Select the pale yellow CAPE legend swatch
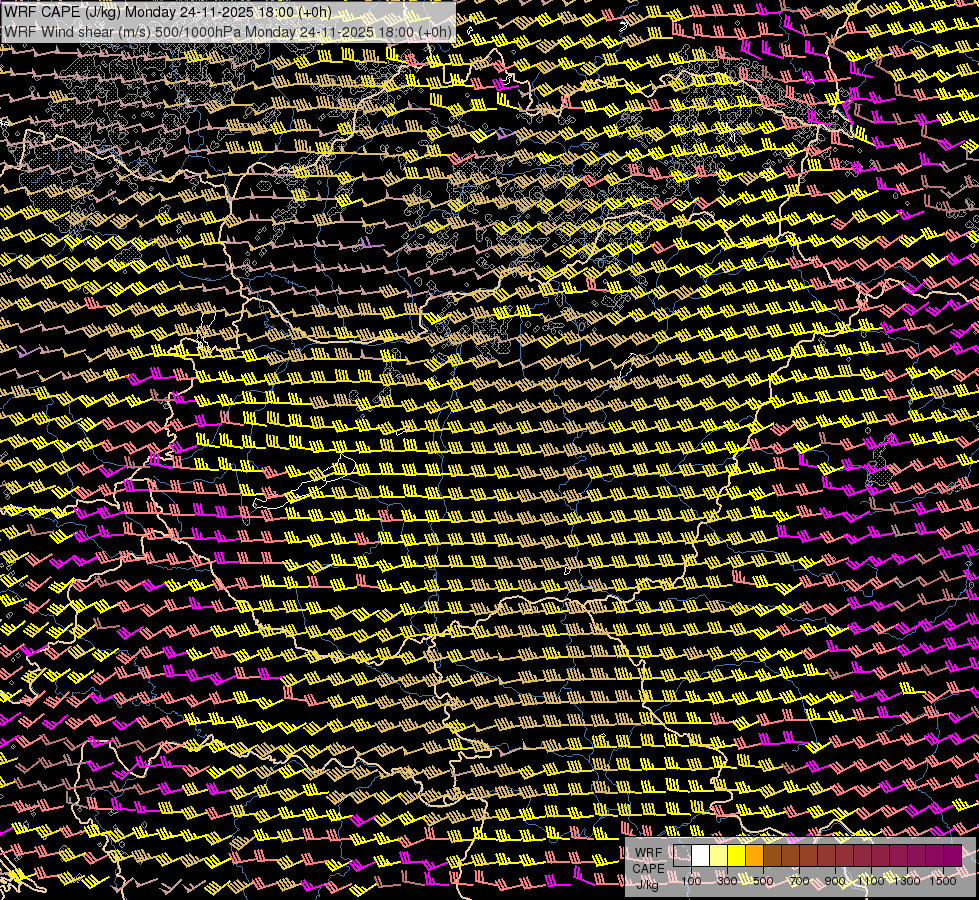 [719, 855]
